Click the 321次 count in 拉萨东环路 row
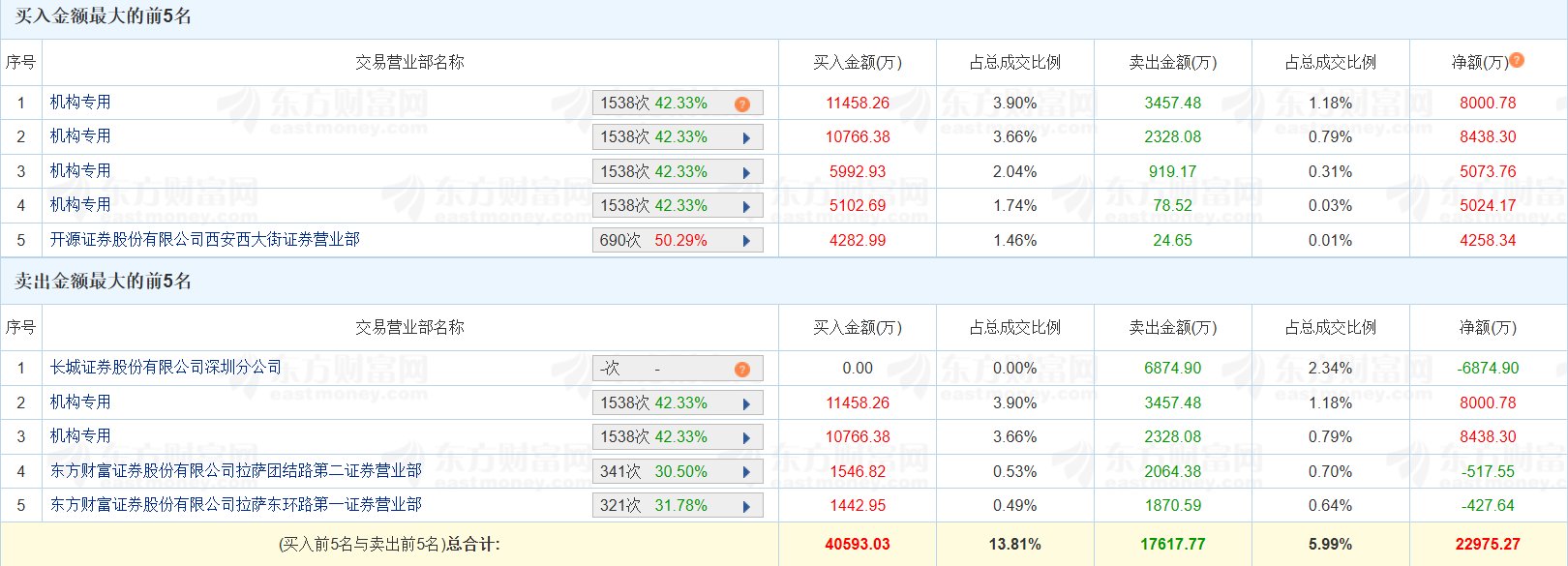This screenshot has width=1568, height=566. pos(620,505)
